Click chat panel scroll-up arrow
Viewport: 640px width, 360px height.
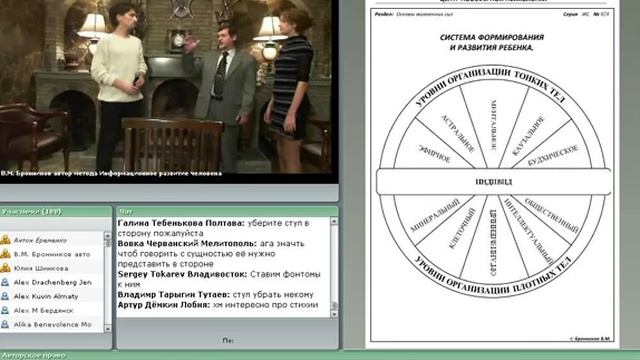pos(334,221)
